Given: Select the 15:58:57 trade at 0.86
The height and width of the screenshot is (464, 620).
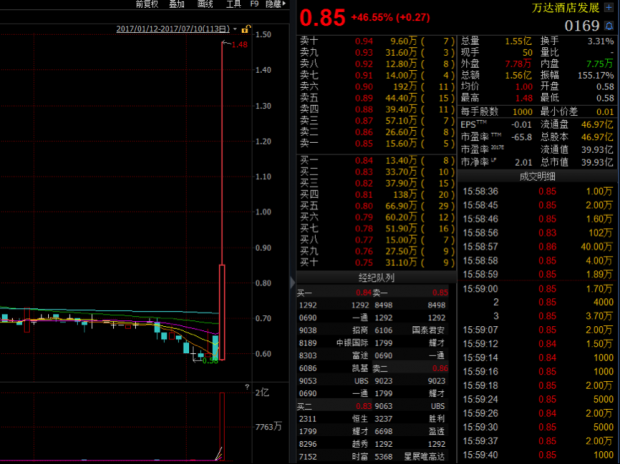Looking at the screenshot, I should click(x=537, y=247).
